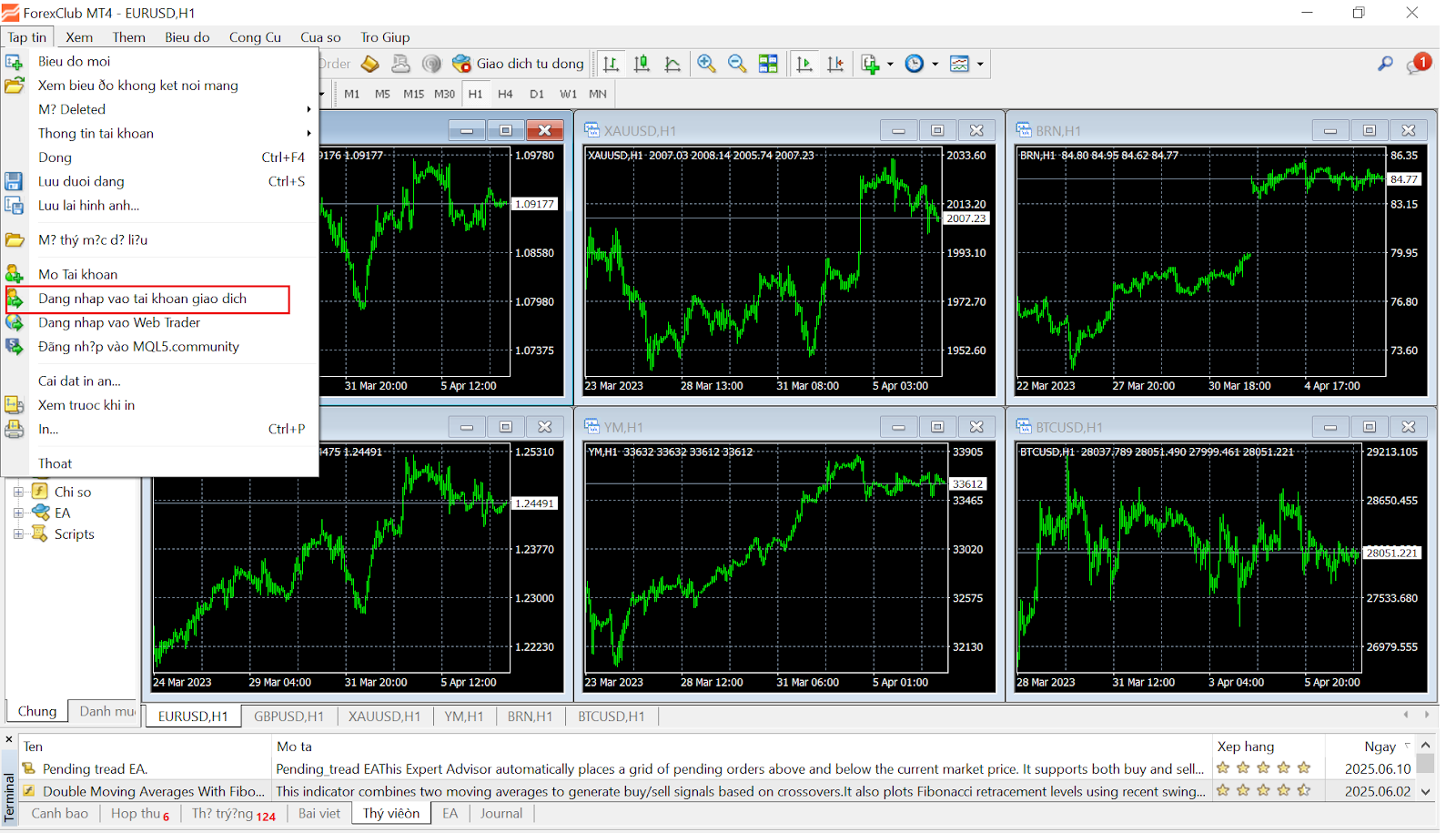1456x833 pixels.
Task: Switch chart to candlestick icon
Action: point(642,64)
